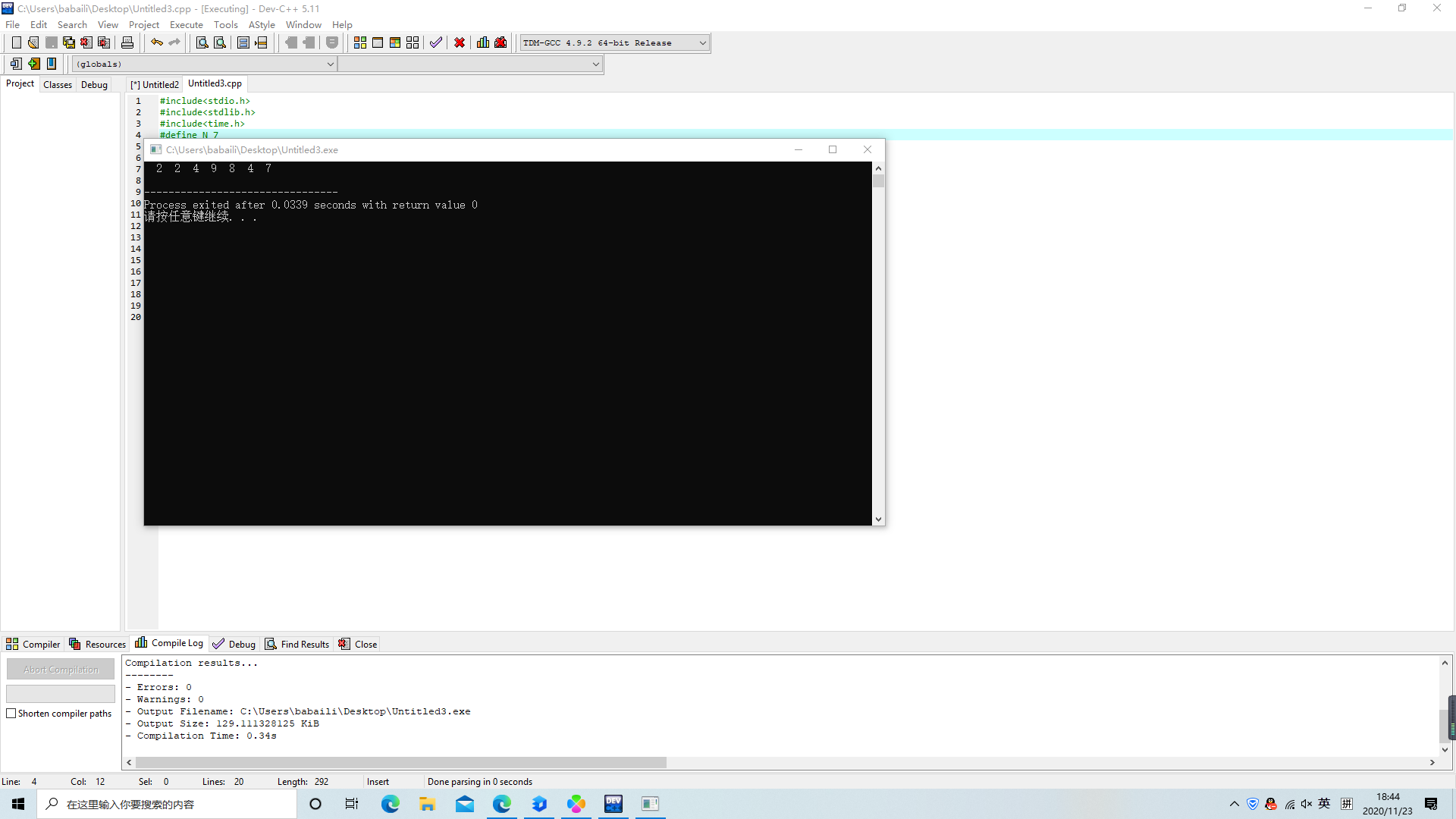Open the Execute menu
The image size is (1456, 819).
tap(186, 24)
